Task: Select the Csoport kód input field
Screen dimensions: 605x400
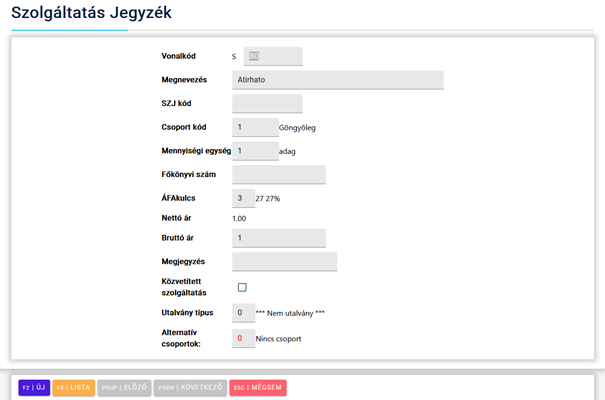Action: coord(254,127)
